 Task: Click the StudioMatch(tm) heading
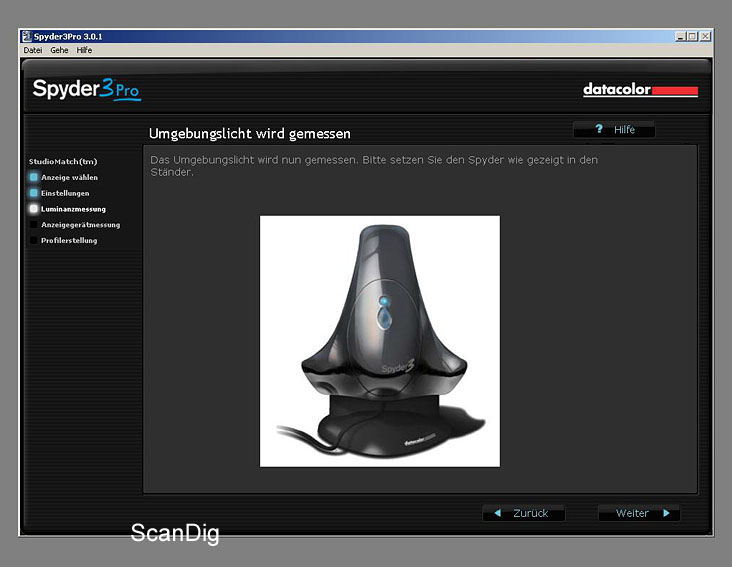[63, 161]
